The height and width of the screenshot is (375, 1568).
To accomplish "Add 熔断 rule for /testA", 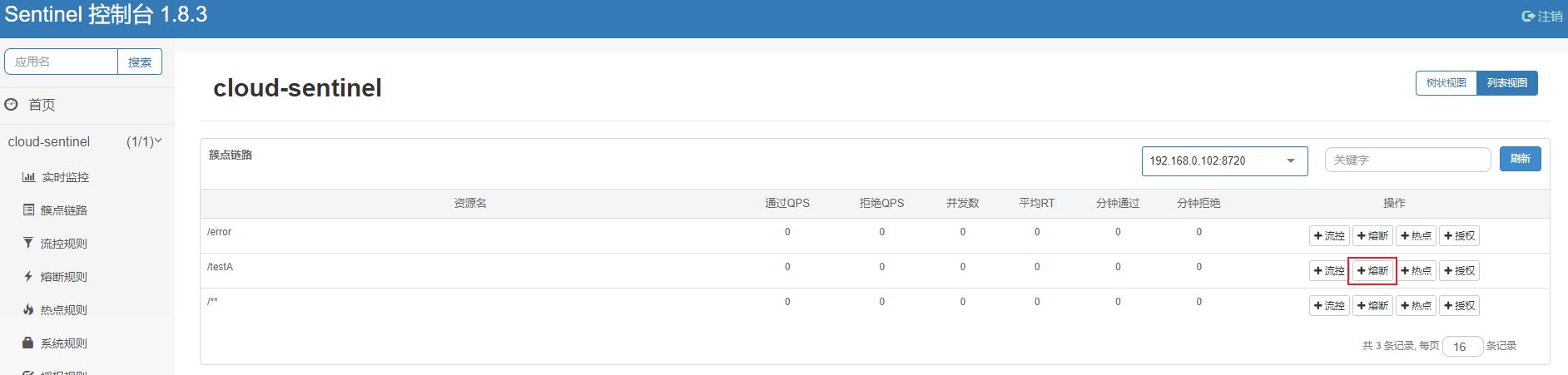I will pos(1372,271).
